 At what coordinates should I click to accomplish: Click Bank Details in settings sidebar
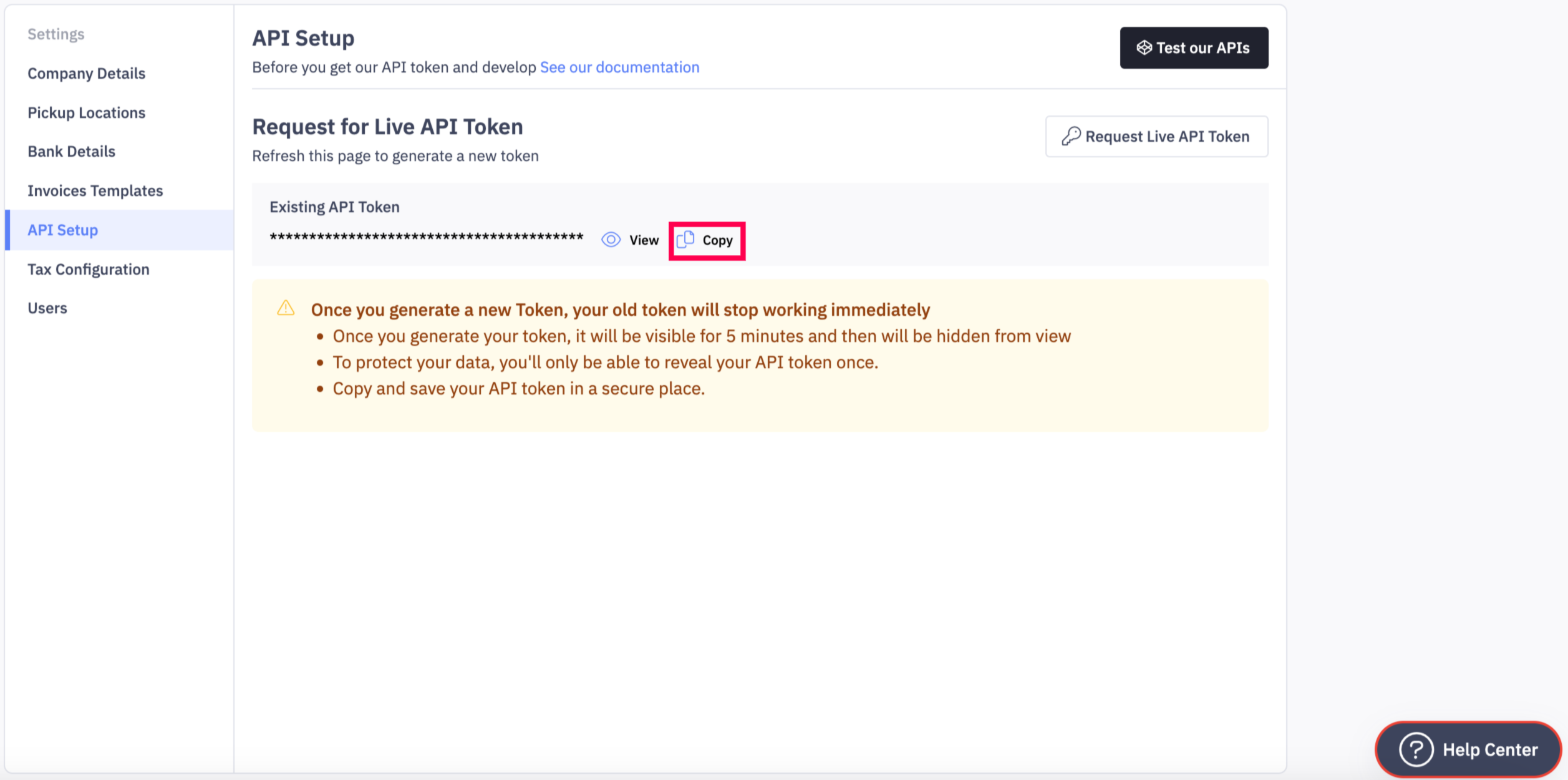click(72, 151)
